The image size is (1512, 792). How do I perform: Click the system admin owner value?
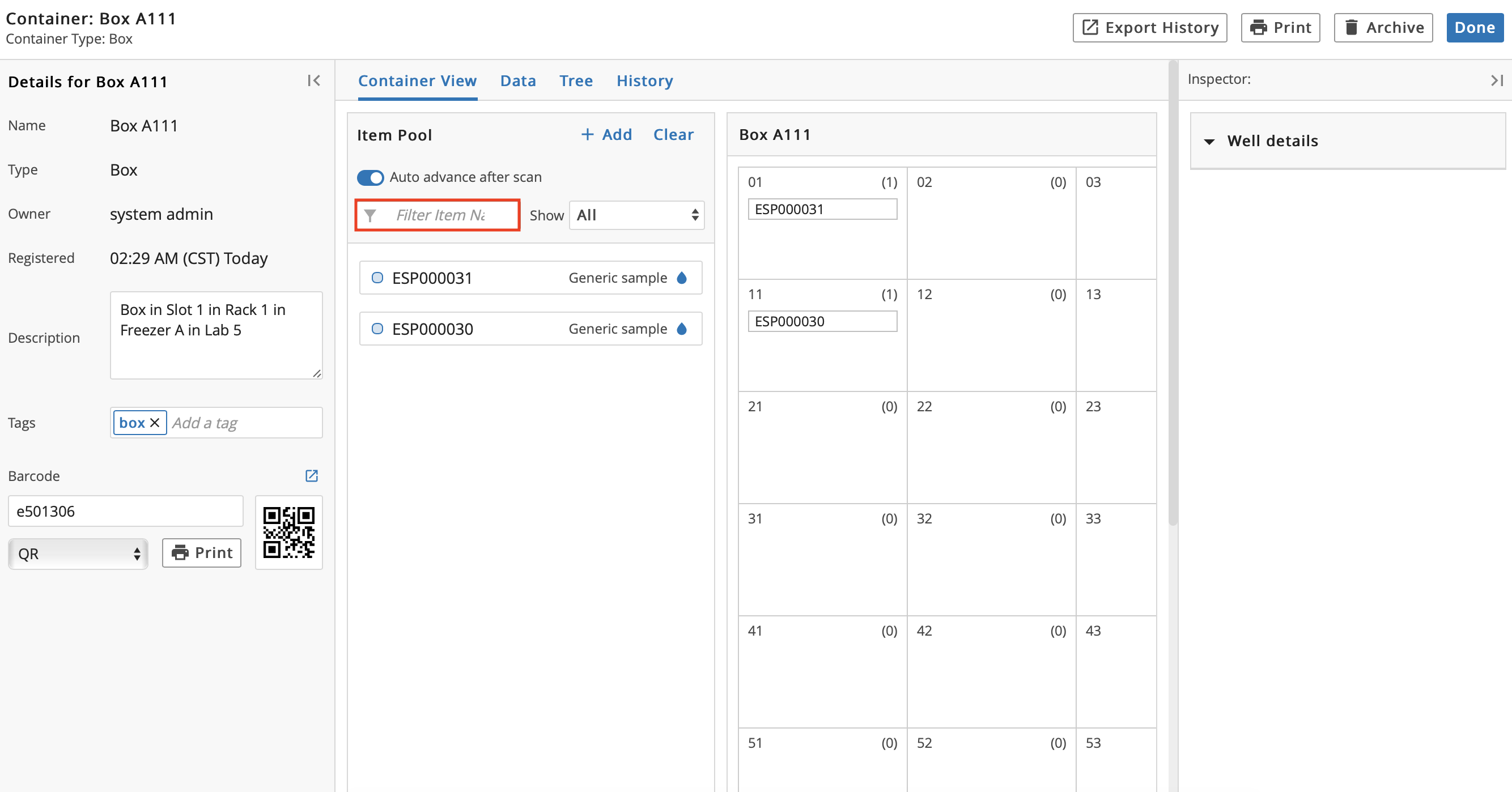162,214
